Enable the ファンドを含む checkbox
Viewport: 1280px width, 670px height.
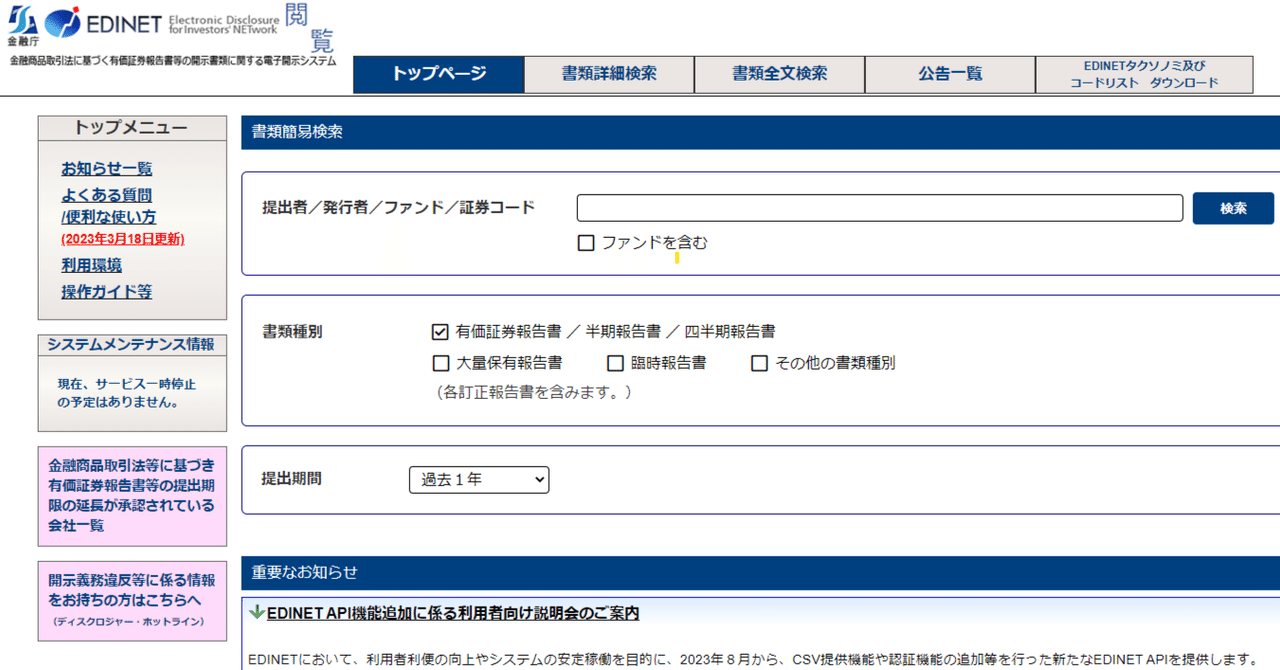click(x=585, y=242)
